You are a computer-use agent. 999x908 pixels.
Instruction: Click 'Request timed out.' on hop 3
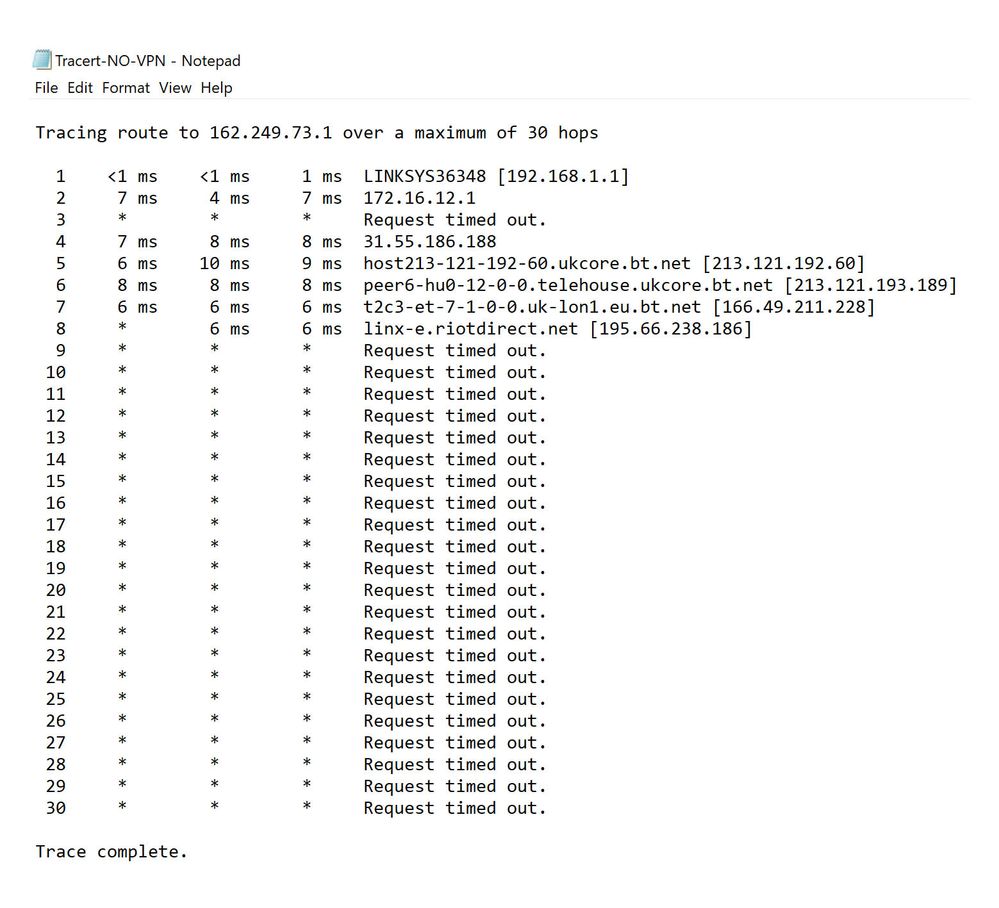click(455, 220)
